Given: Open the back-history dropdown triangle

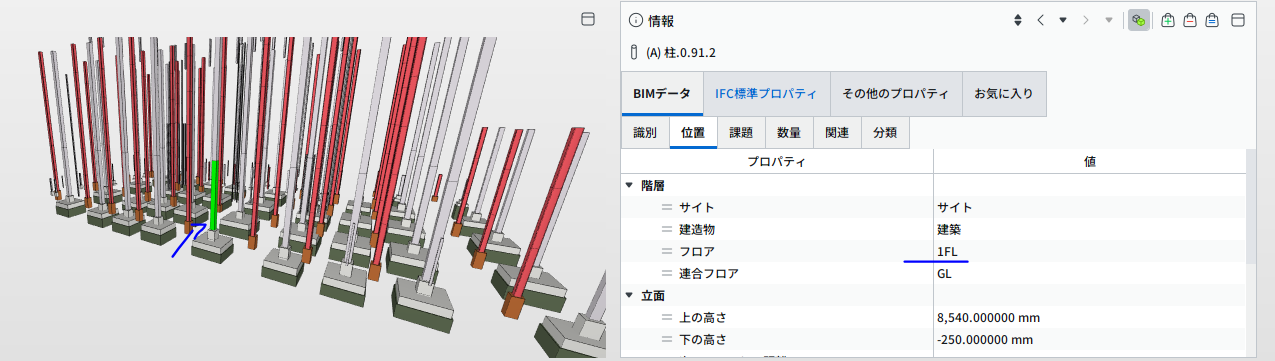Looking at the screenshot, I should 1063,20.
